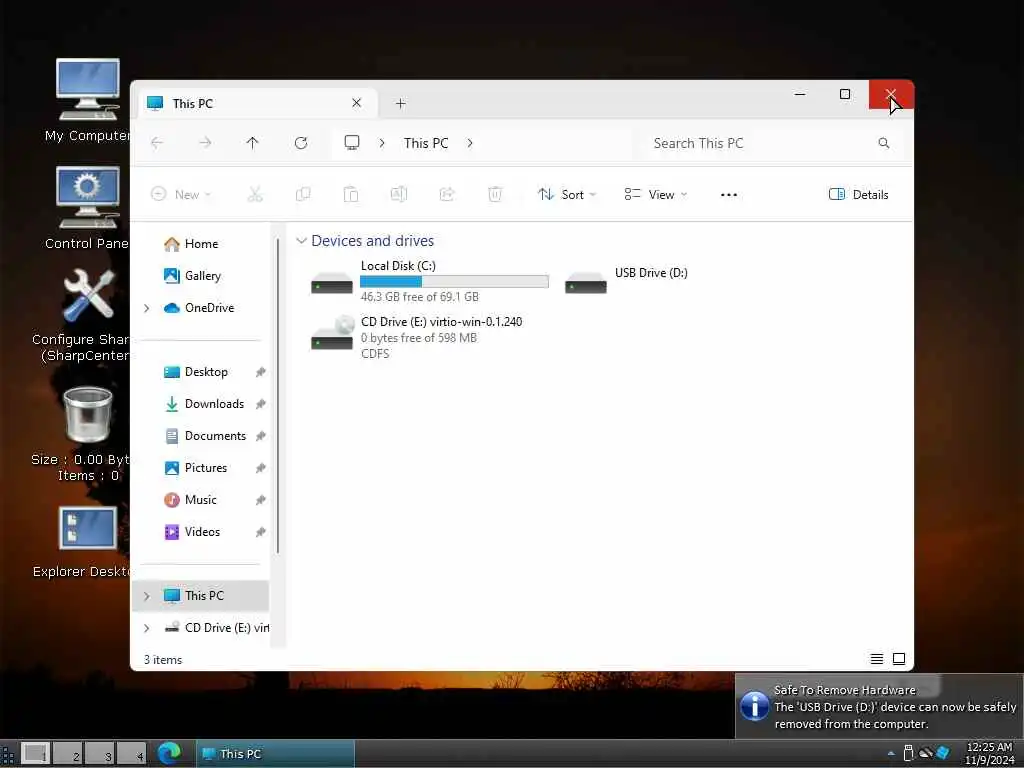The height and width of the screenshot is (768, 1024).
Task: Open the Sort dropdown
Action: [x=567, y=195]
